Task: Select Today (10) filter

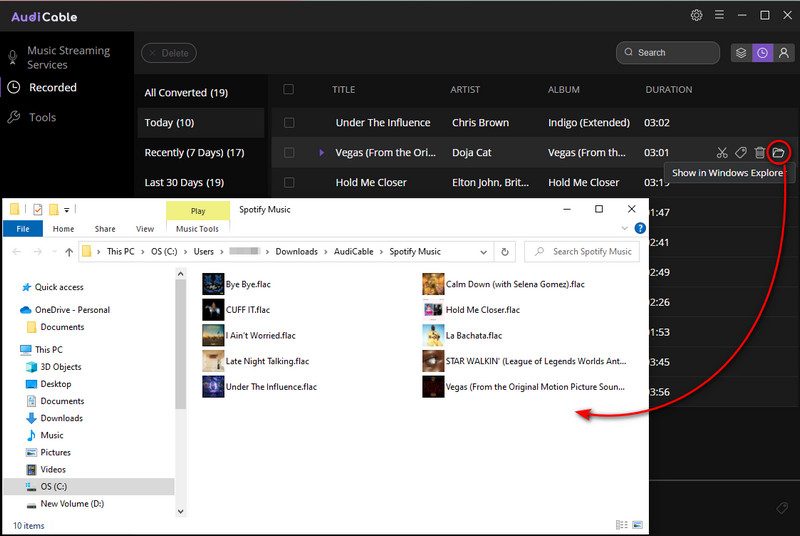Action: coord(201,122)
